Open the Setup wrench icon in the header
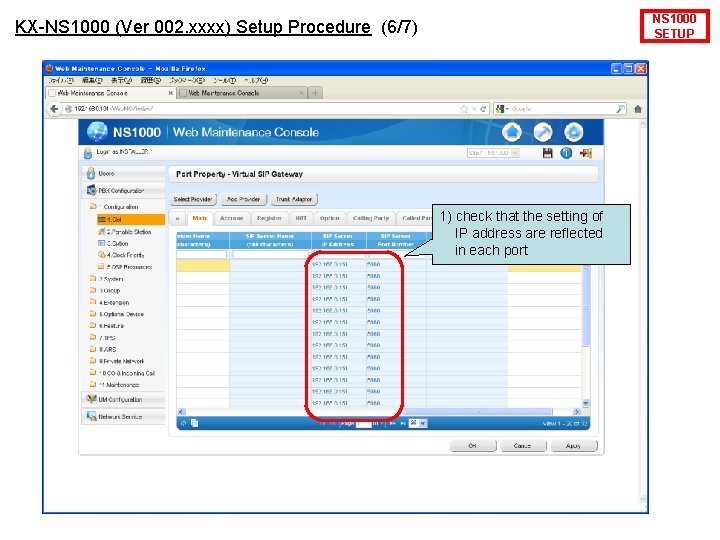This screenshot has height=540, width=720. [543, 132]
